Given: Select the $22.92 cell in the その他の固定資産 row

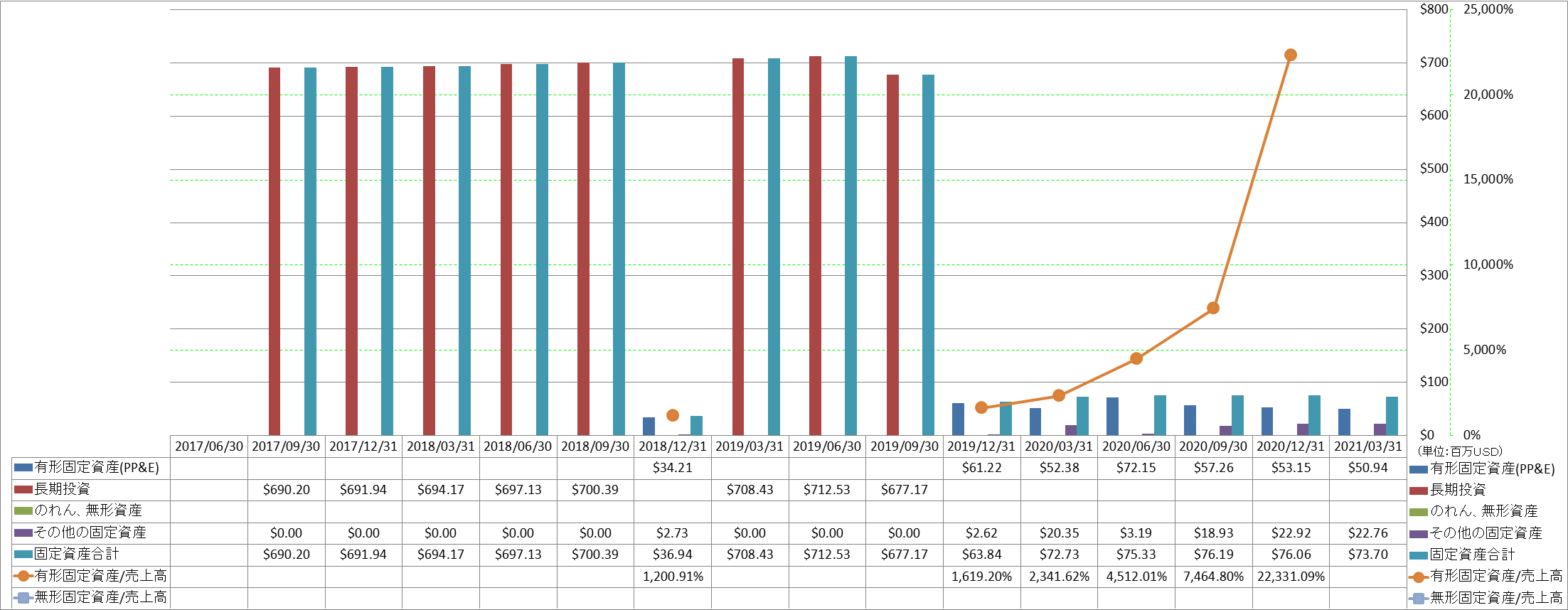Looking at the screenshot, I should (1291, 533).
